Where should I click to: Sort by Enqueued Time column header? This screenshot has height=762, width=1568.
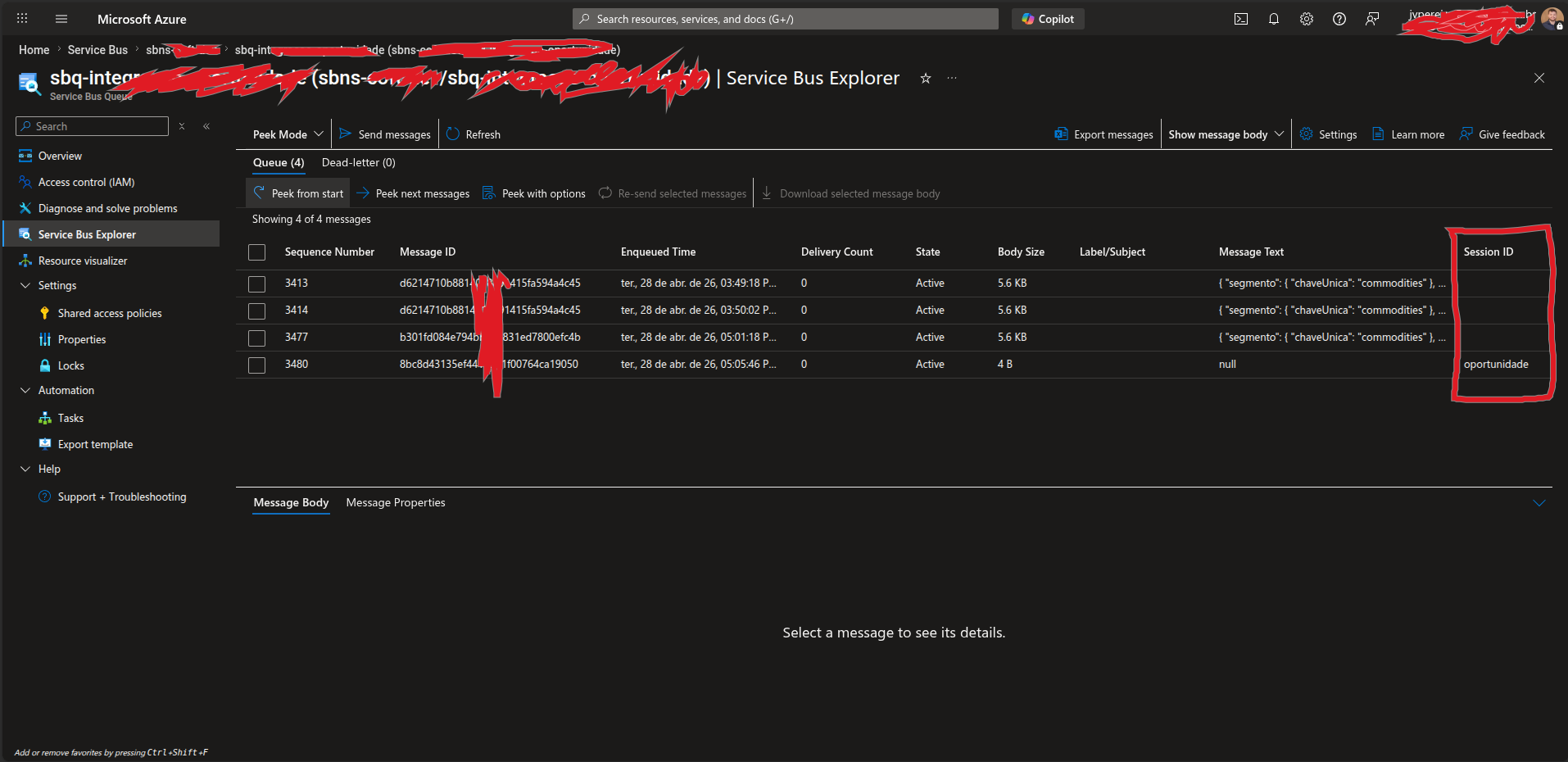(x=658, y=252)
